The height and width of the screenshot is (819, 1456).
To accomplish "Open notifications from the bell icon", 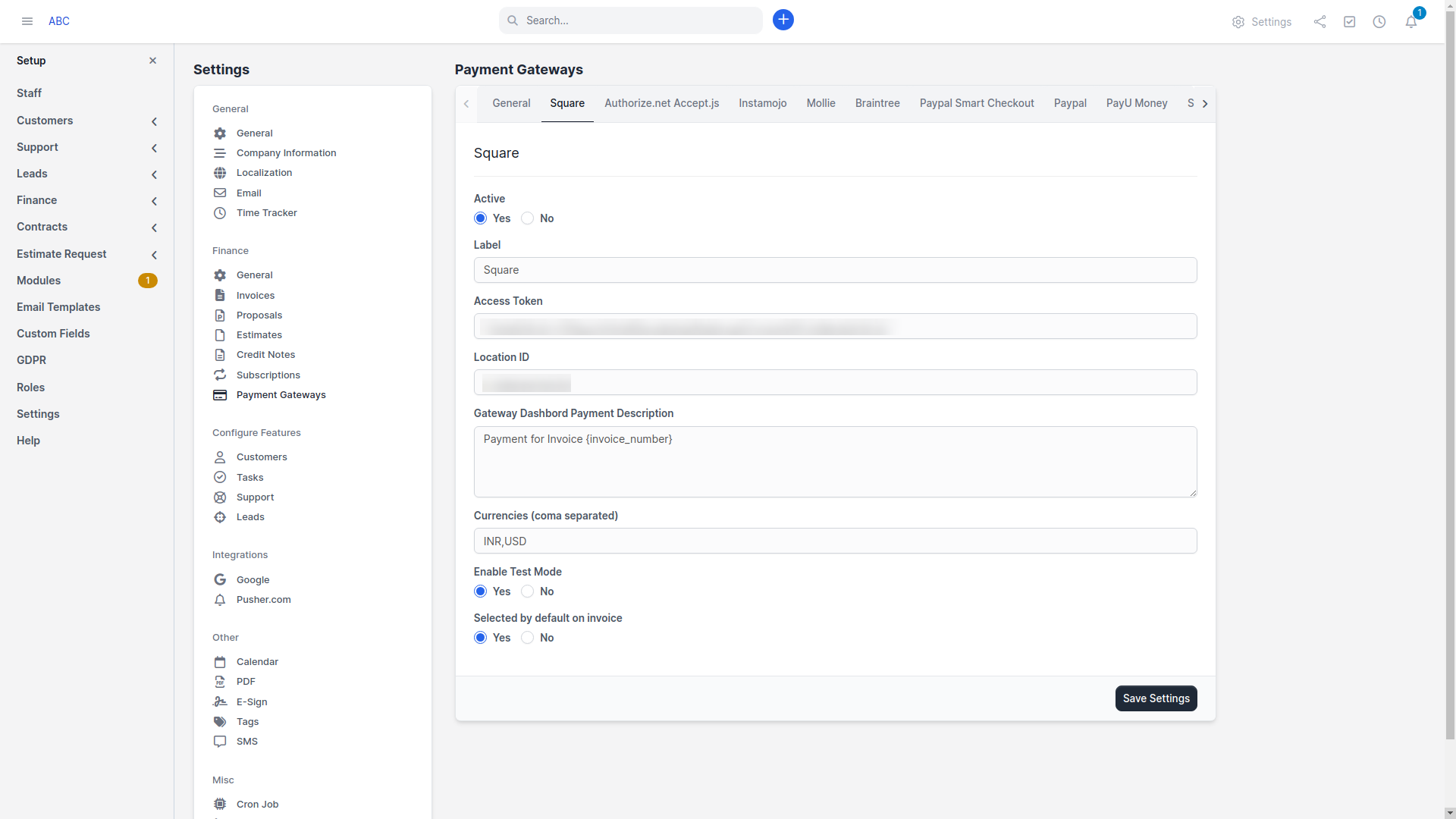I will click(x=1411, y=22).
